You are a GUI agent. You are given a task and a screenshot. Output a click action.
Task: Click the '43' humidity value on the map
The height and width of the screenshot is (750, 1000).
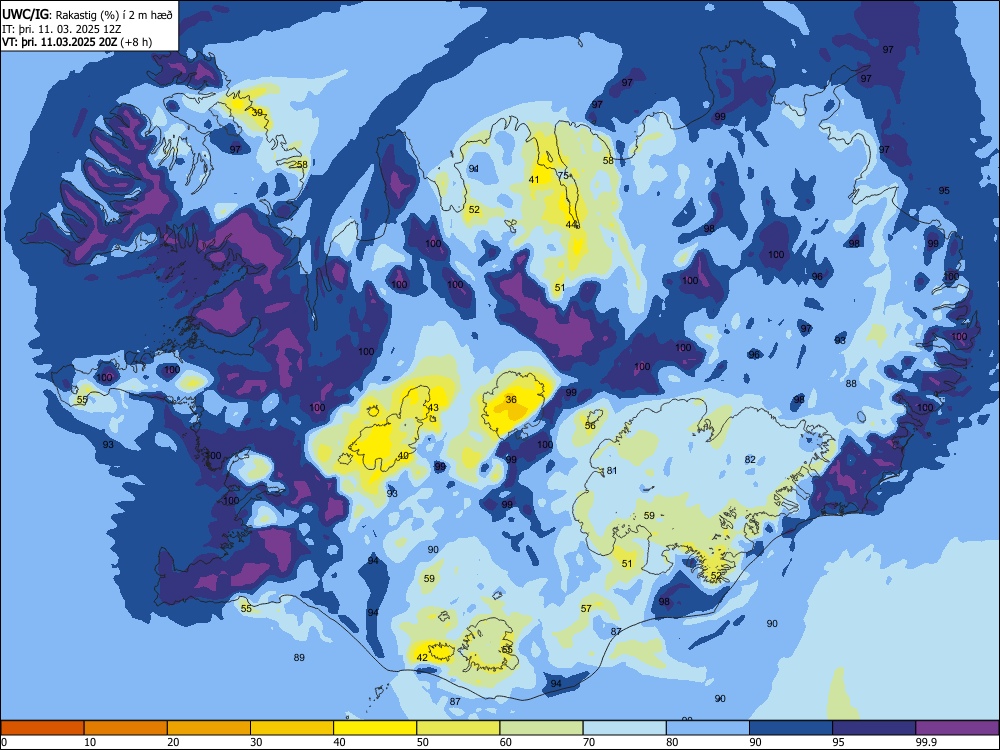point(433,408)
